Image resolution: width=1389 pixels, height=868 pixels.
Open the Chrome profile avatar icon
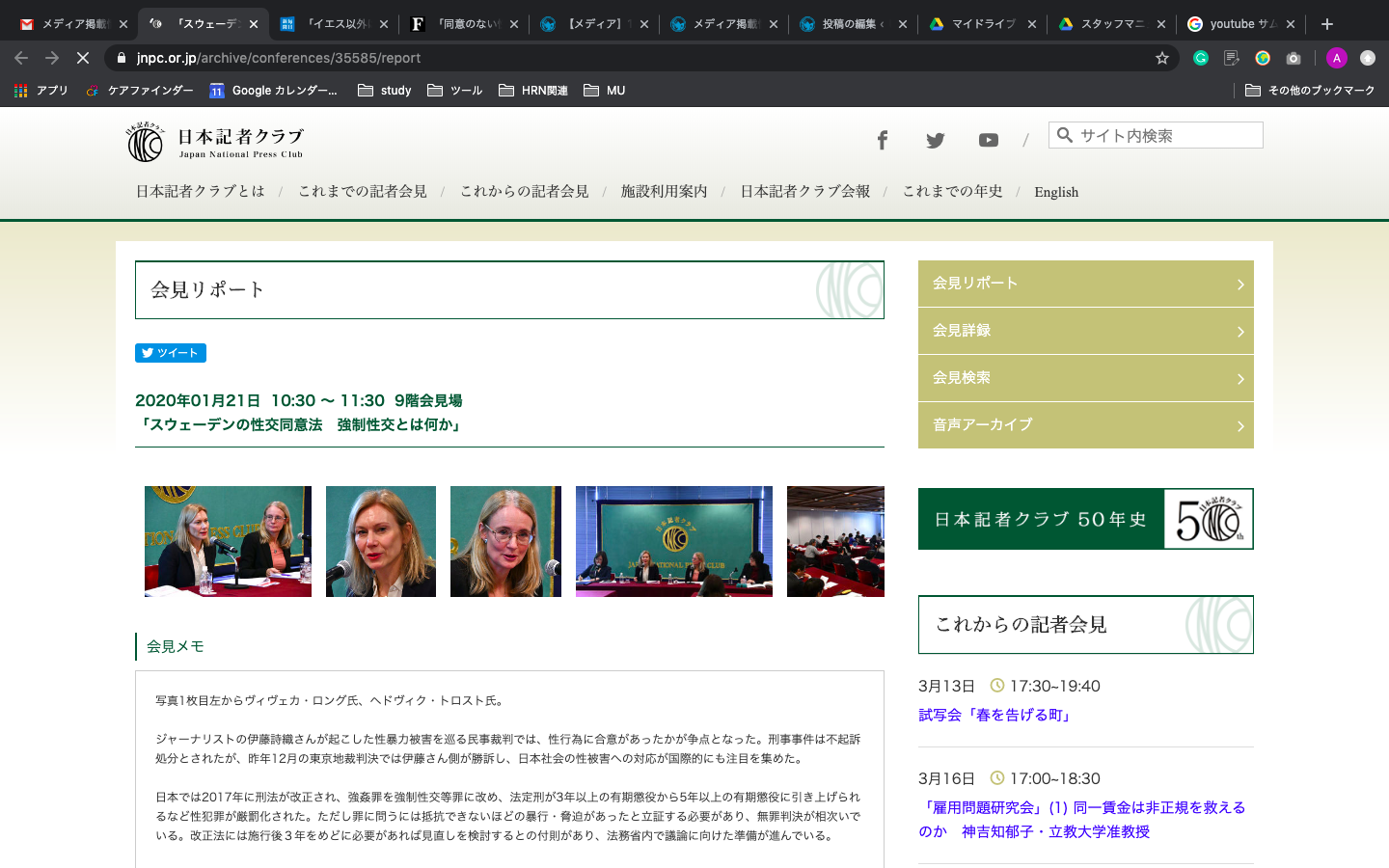tap(1336, 58)
